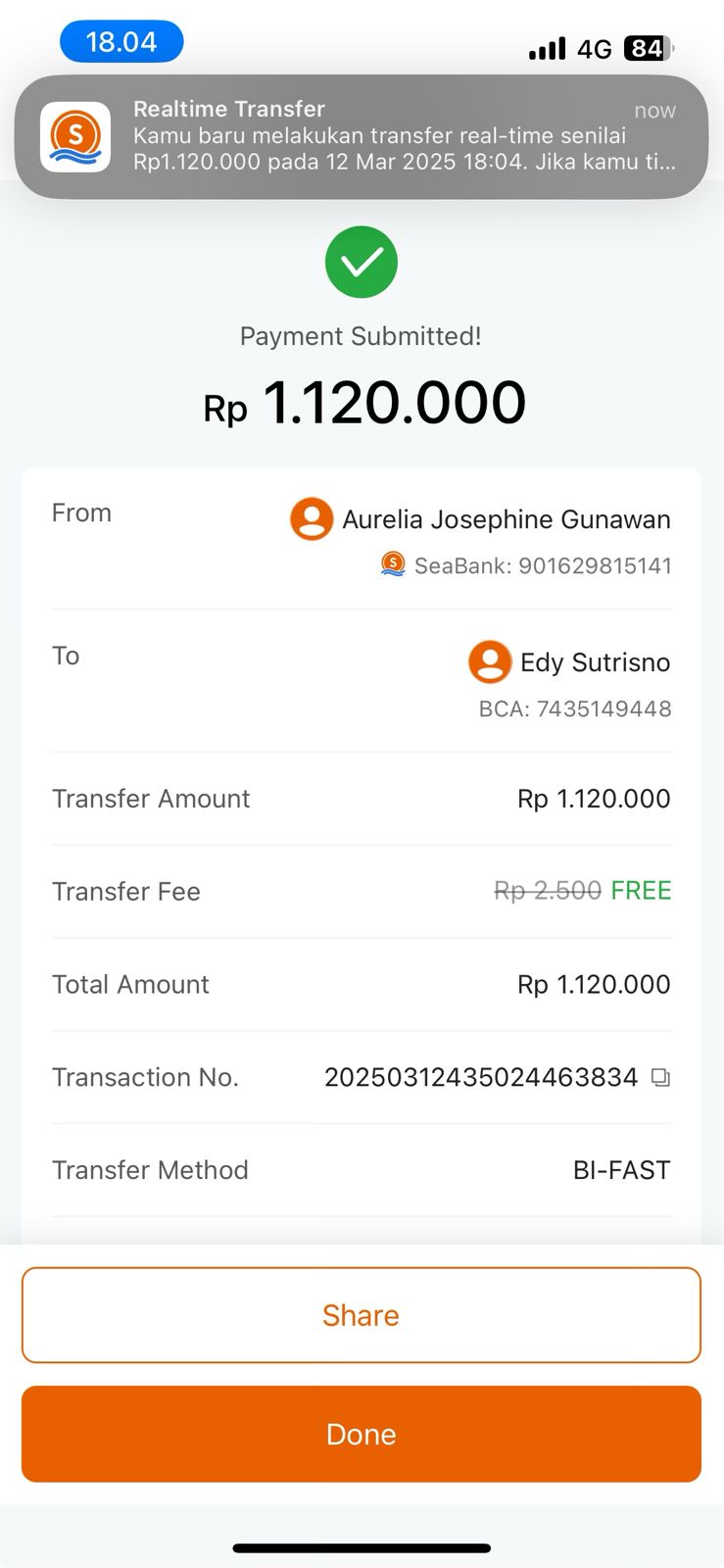Tap the large Rp 1.120.000 amount heading
Image resolution: width=724 pixels, height=1568 pixels.
(x=364, y=403)
